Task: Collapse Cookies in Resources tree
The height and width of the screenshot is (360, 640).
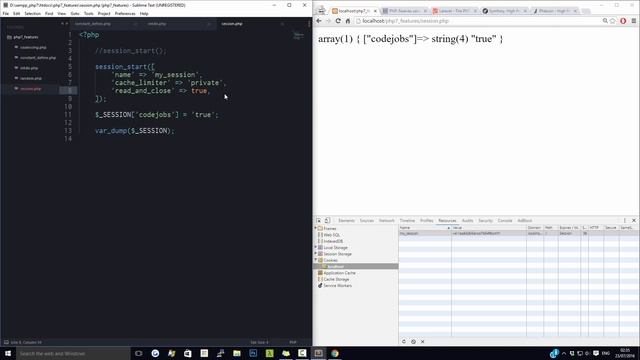Action: coord(316,260)
